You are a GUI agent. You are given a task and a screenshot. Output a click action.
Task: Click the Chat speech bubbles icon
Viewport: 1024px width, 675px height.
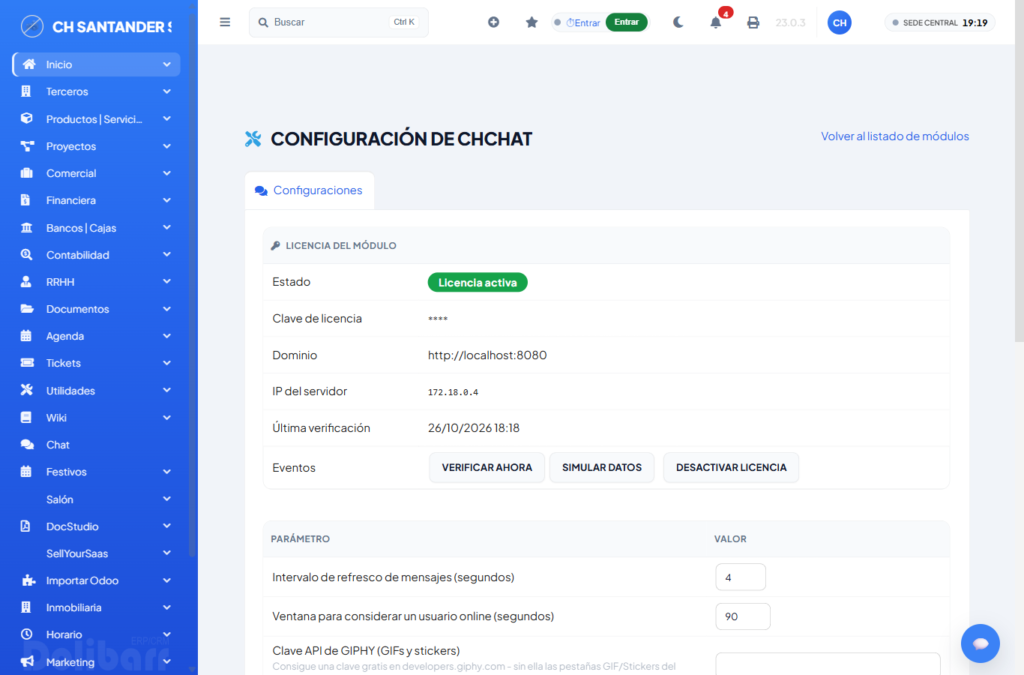[27, 444]
